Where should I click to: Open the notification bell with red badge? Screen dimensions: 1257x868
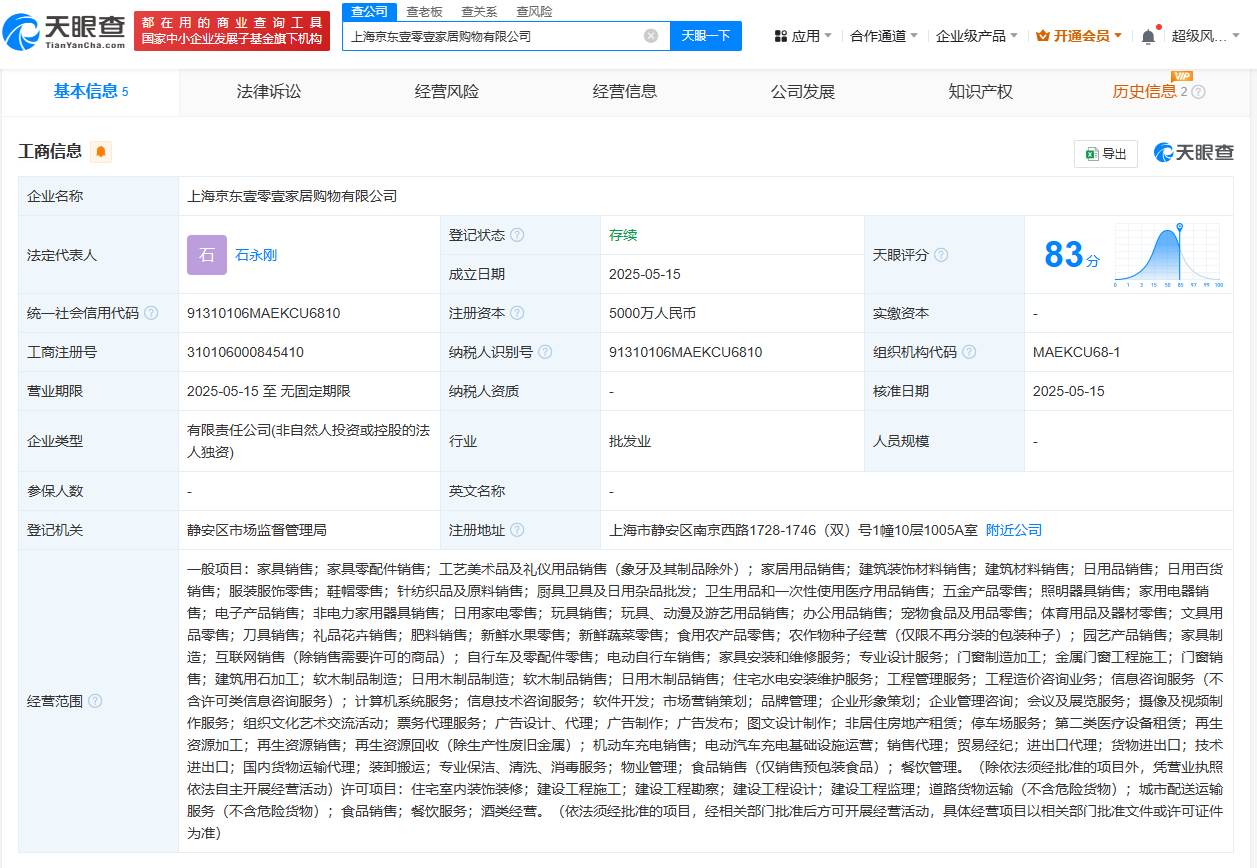(x=1148, y=35)
